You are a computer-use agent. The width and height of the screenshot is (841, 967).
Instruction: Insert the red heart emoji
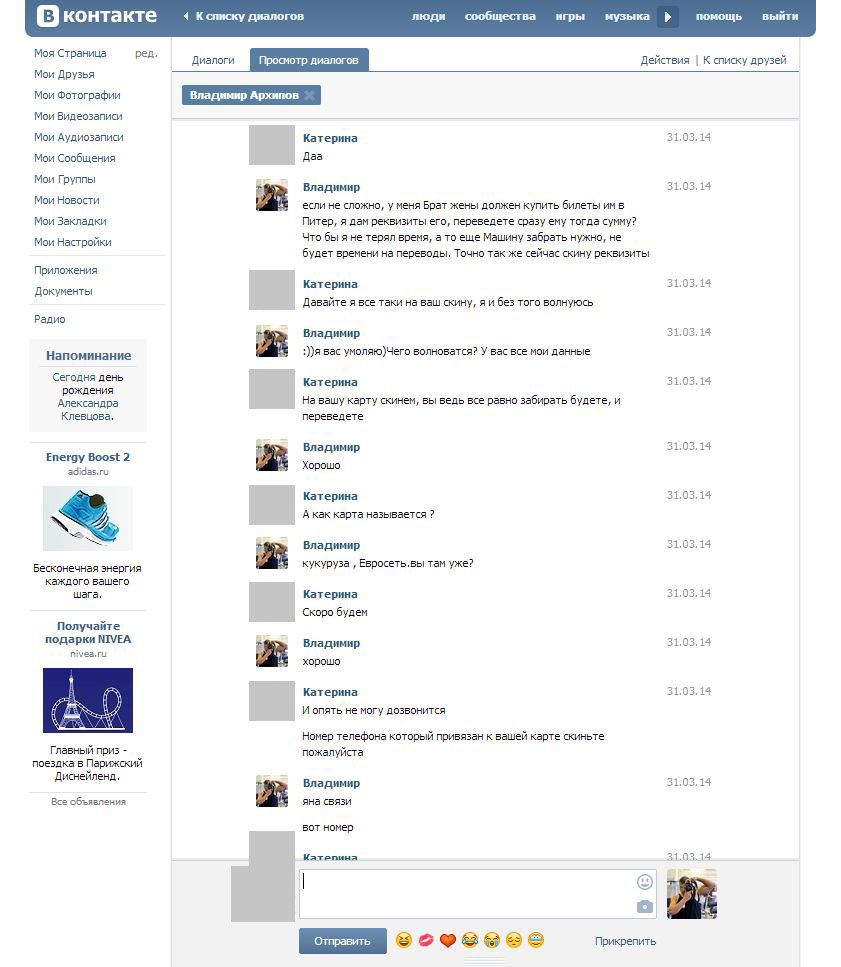[448, 941]
